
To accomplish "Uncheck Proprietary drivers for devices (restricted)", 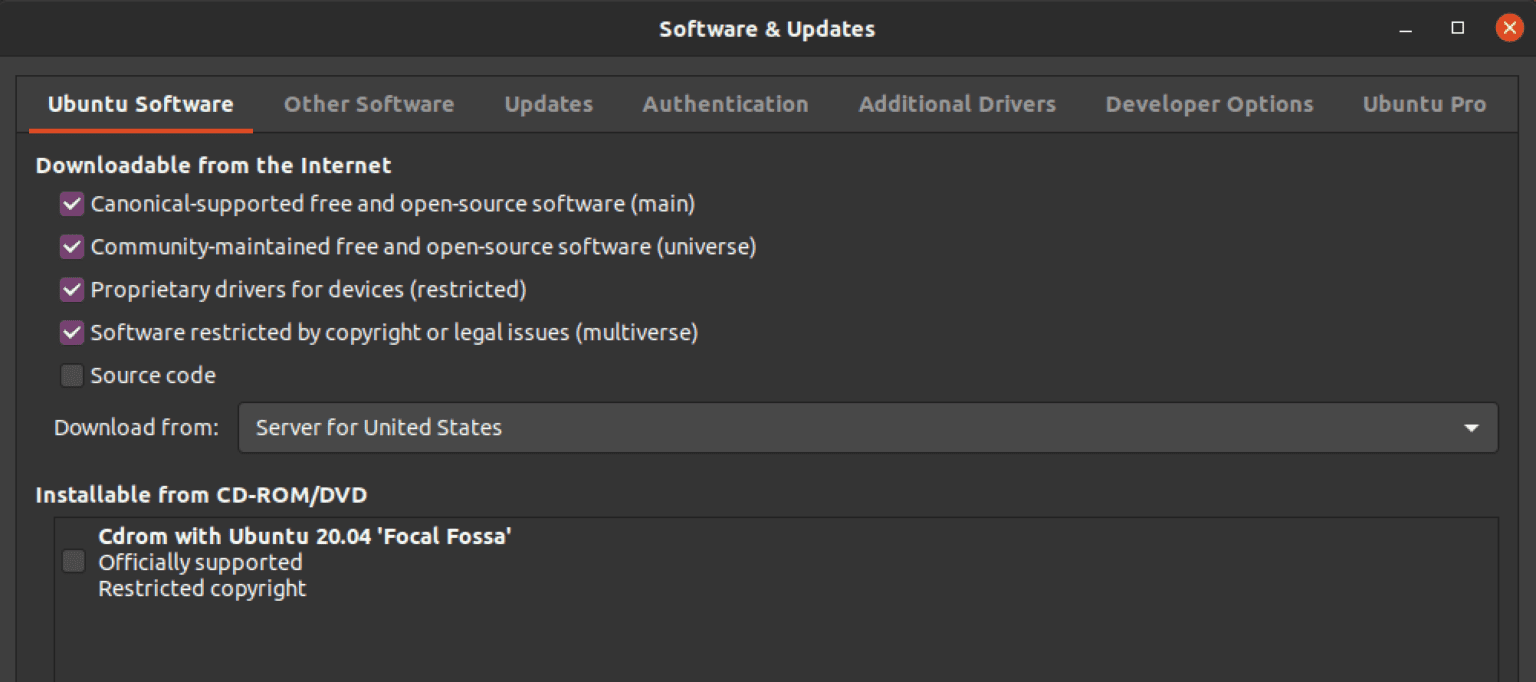I will point(71,289).
